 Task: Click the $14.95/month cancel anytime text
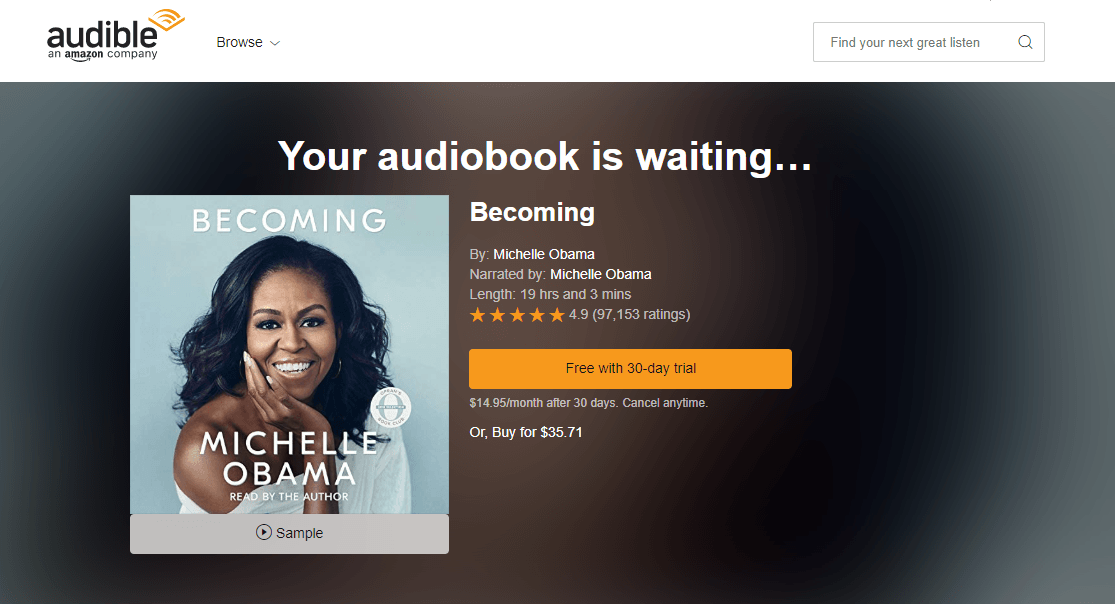[x=588, y=402]
